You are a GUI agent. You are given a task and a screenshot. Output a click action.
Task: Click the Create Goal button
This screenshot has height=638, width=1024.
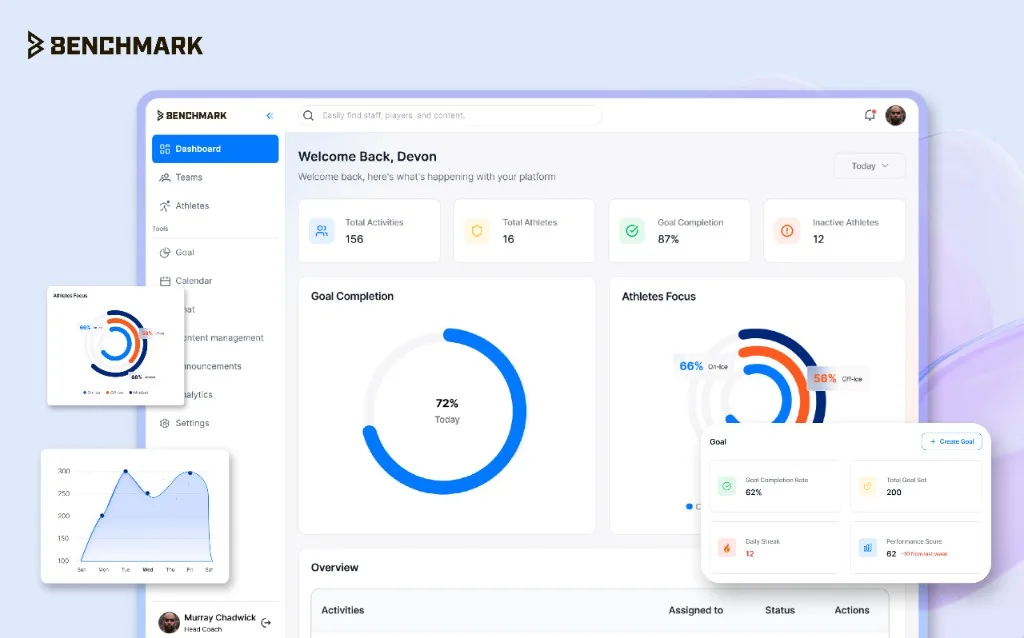pyautogui.click(x=952, y=441)
